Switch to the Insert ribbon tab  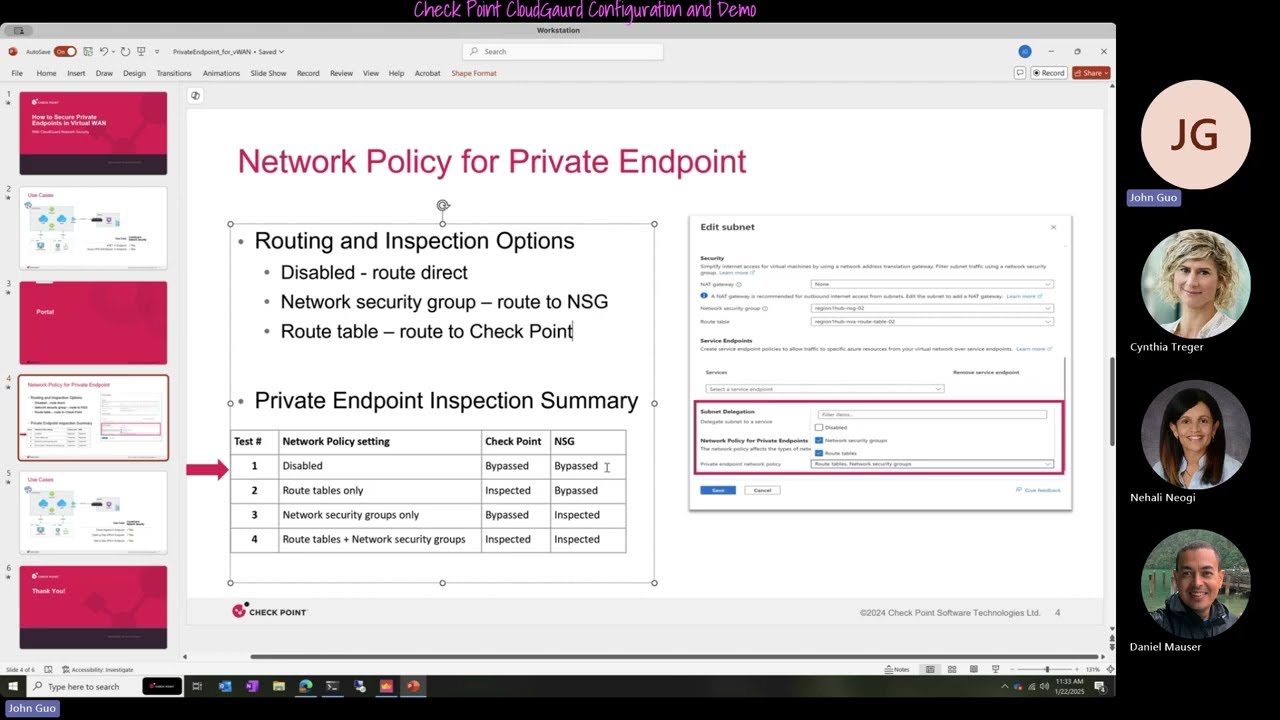[x=76, y=73]
